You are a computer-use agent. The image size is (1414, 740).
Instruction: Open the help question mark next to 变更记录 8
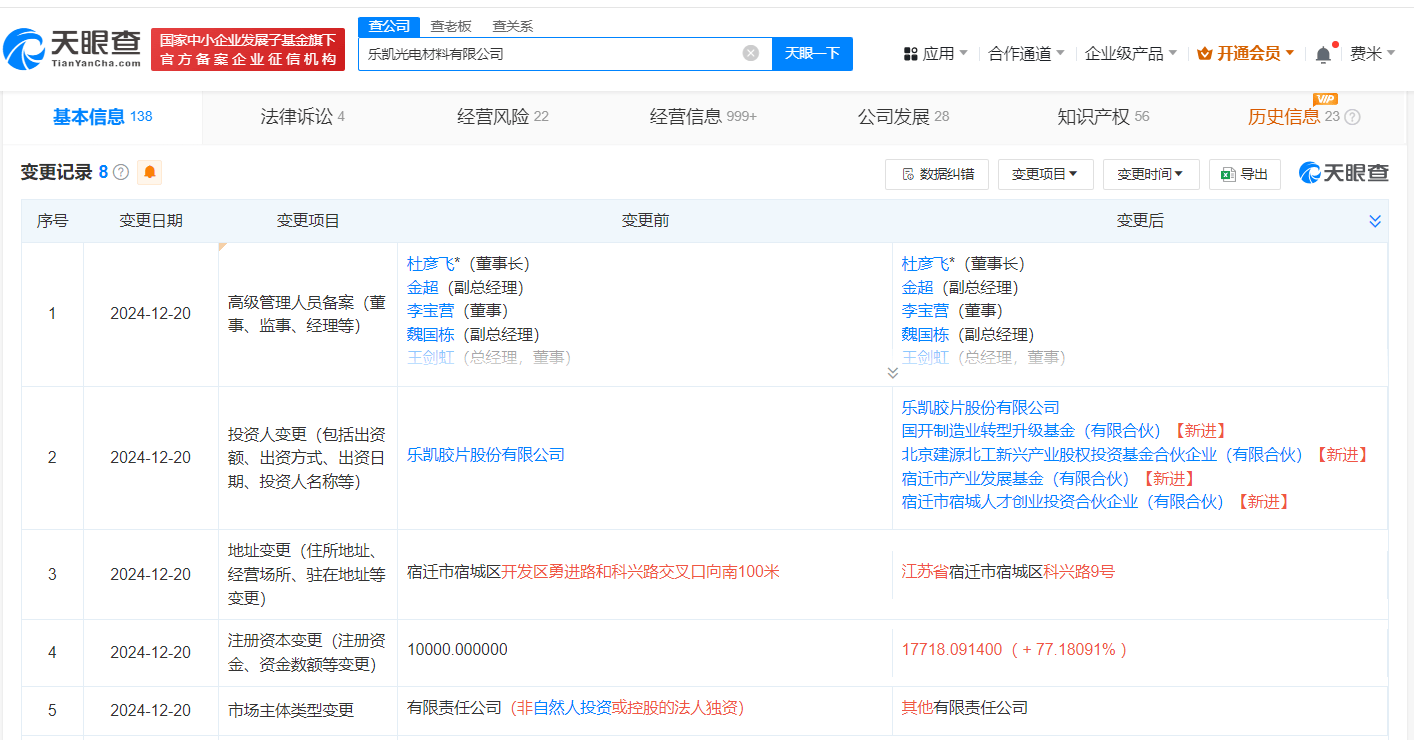click(x=120, y=172)
